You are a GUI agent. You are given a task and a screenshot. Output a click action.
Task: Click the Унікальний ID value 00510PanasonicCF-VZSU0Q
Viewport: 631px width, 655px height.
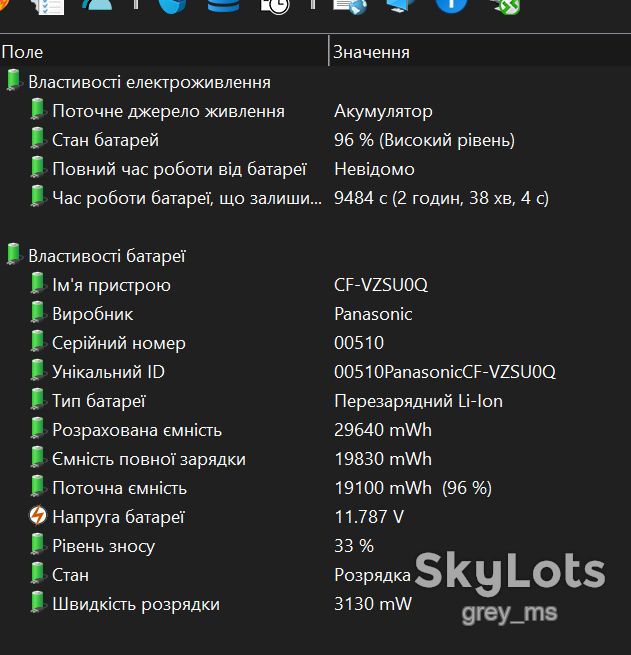[x=445, y=372]
